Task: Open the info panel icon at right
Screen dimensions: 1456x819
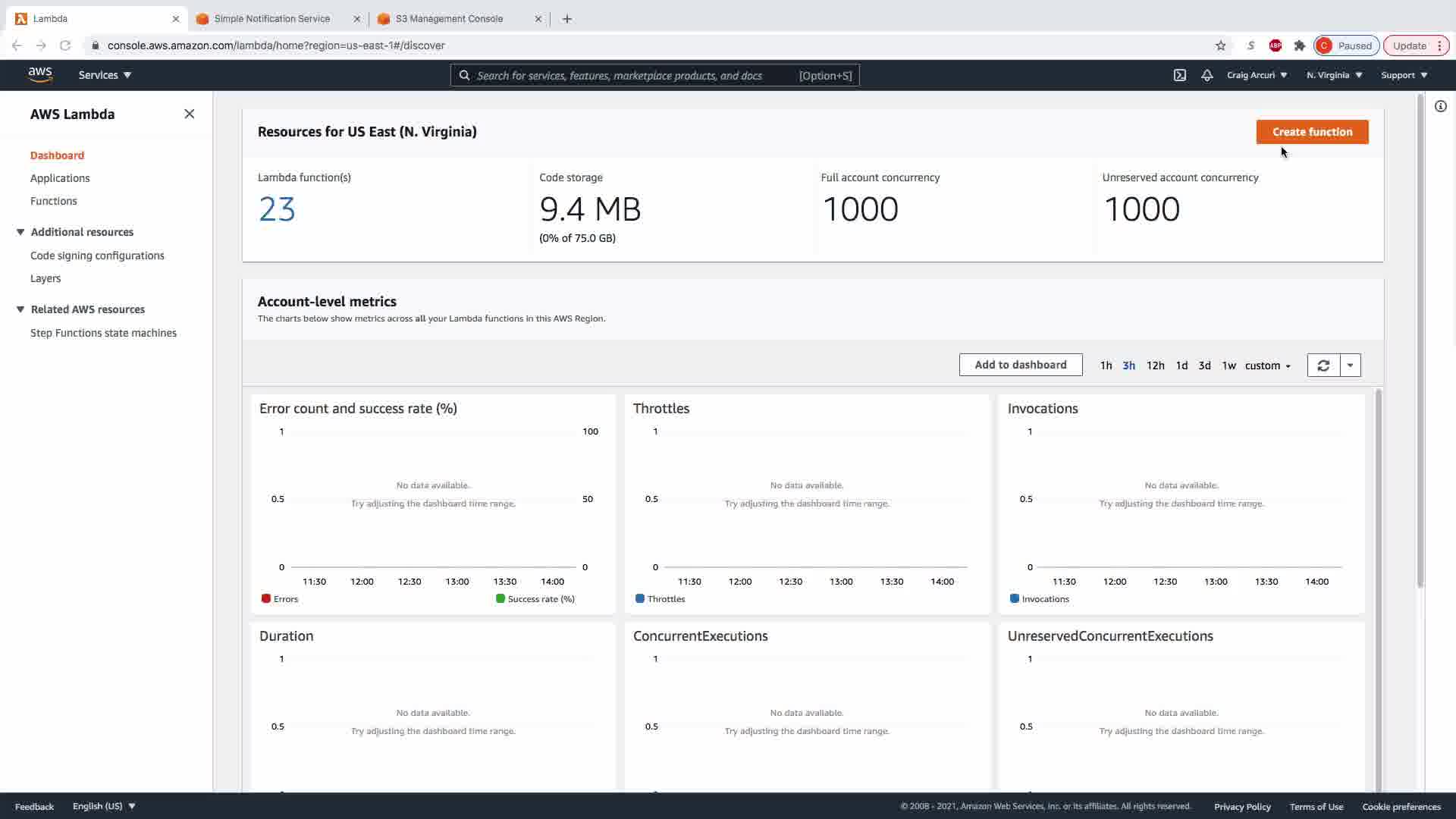Action: point(1440,107)
